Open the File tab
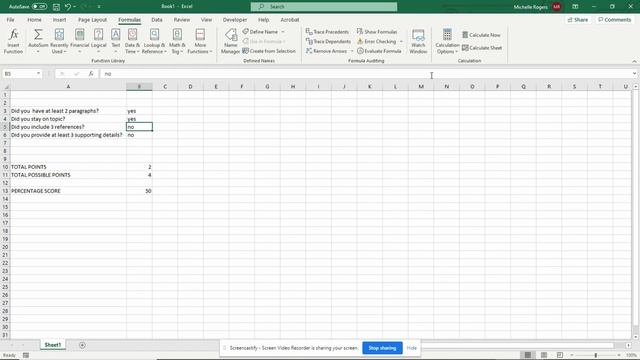640x360 pixels. tap(10, 20)
